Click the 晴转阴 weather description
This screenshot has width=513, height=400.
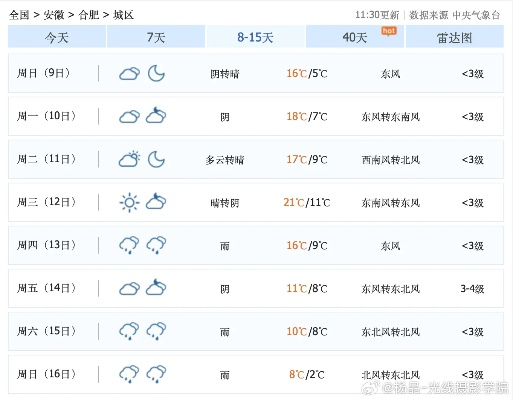(x=225, y=203)
